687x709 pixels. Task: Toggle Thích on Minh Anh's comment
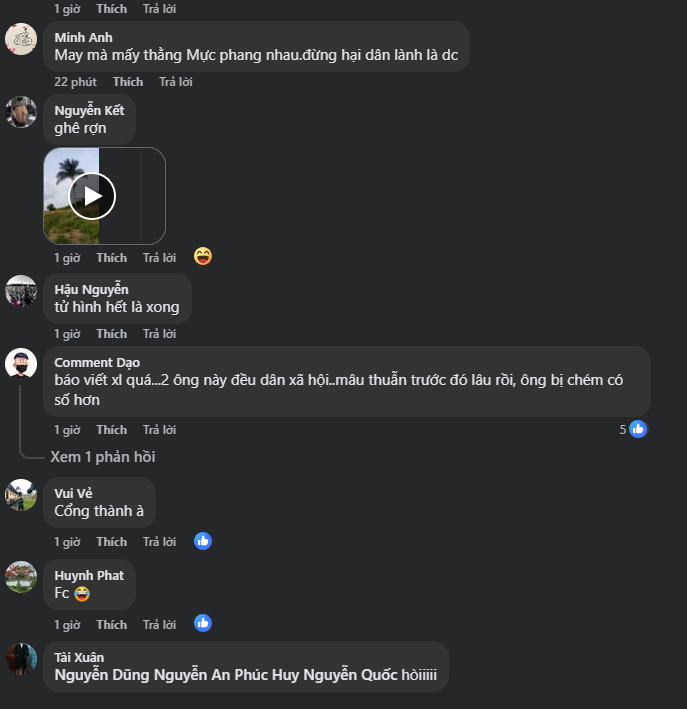point(128,82)
